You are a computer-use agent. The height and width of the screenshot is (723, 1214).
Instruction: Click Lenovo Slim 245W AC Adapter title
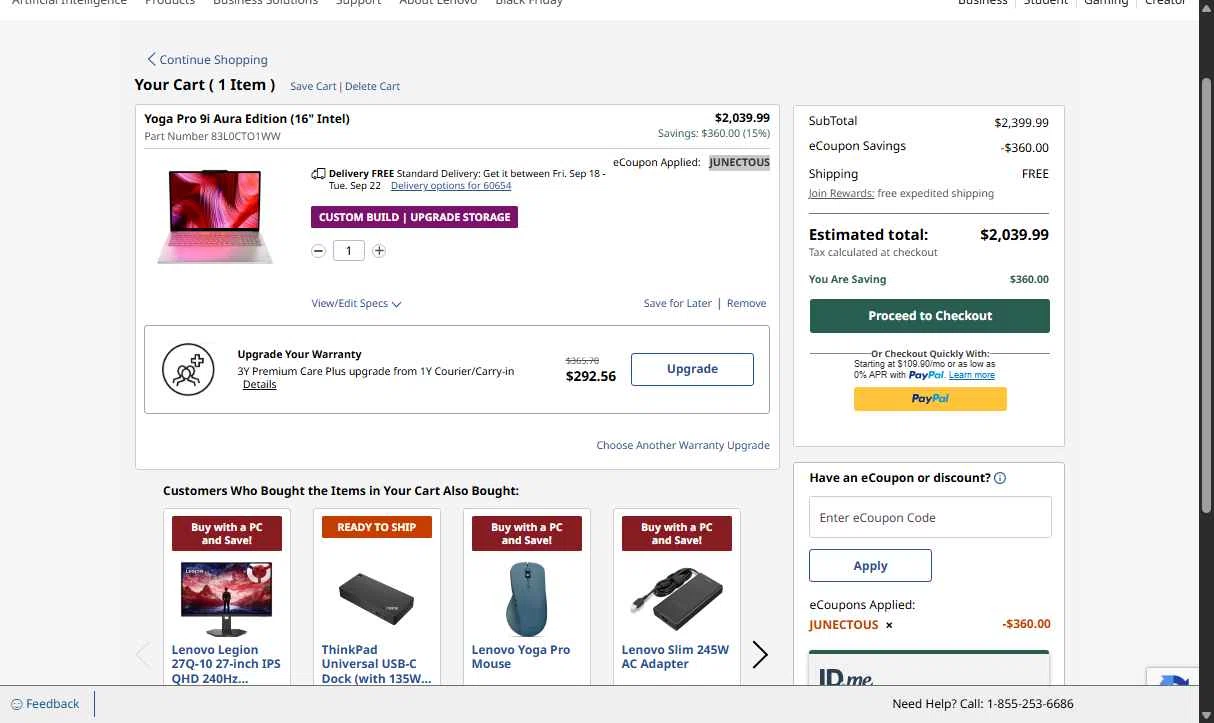[675, 657]
